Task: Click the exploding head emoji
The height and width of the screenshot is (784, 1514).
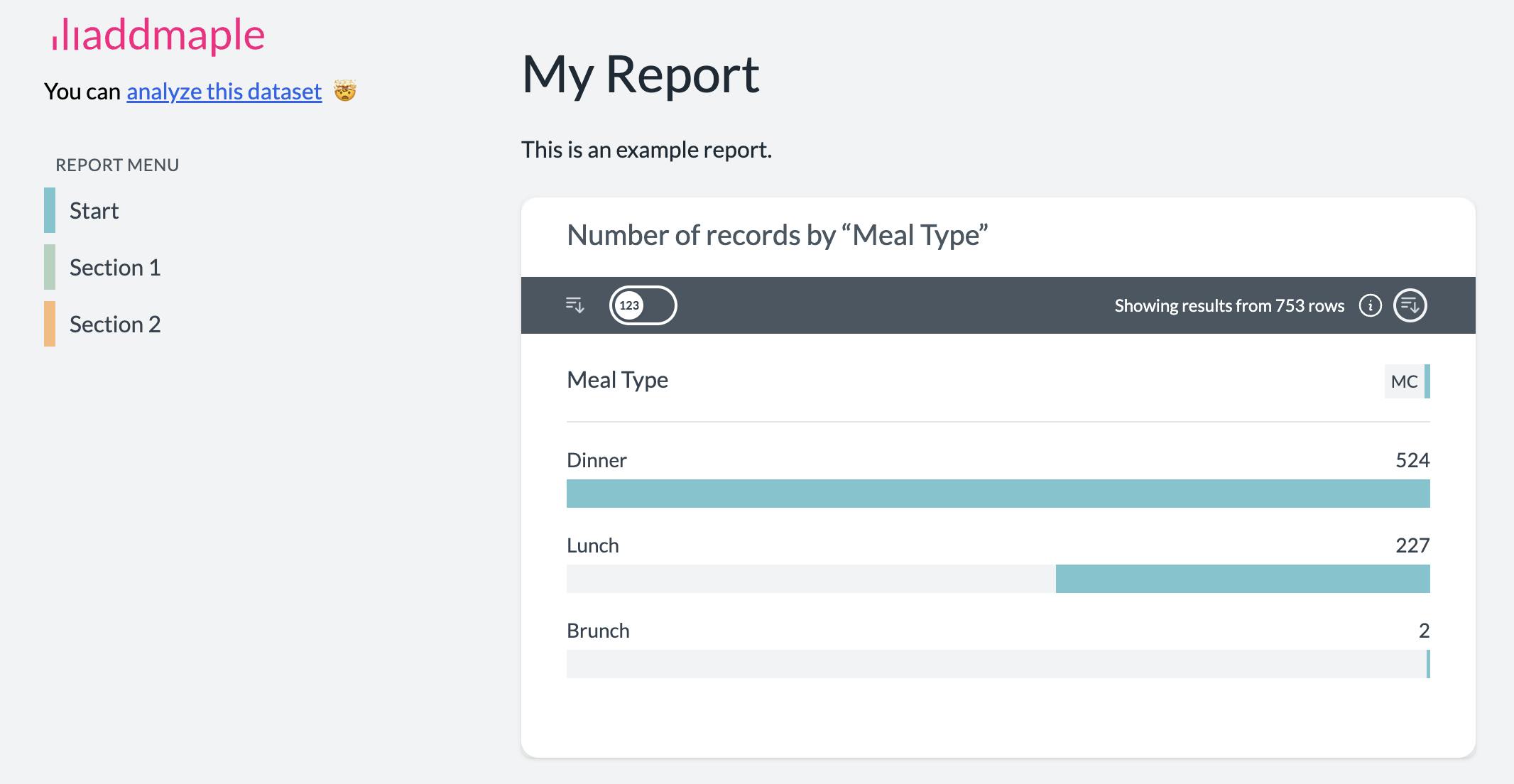Action: tap(345, 92)
